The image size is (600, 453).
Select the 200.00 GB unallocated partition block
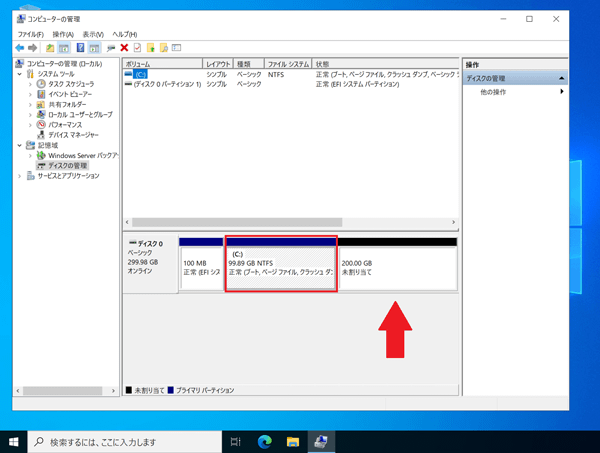pos(397,268)
